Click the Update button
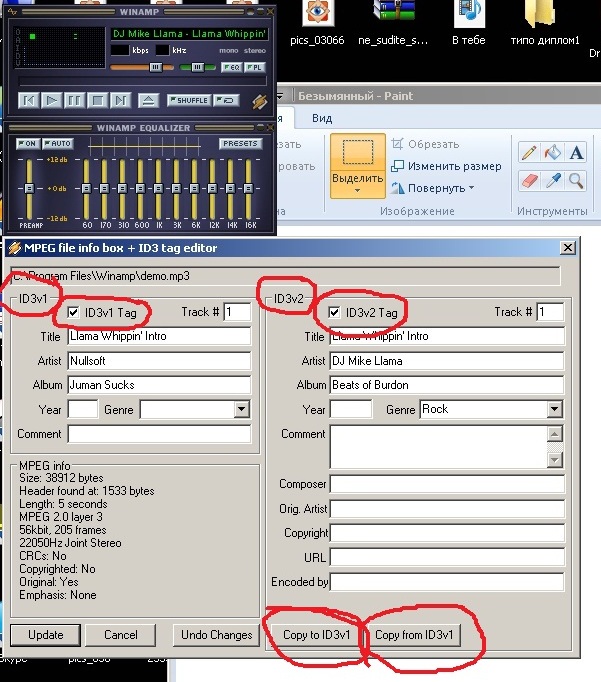The image size is (601, 682). pyautogui.click(x=46, y=635)
